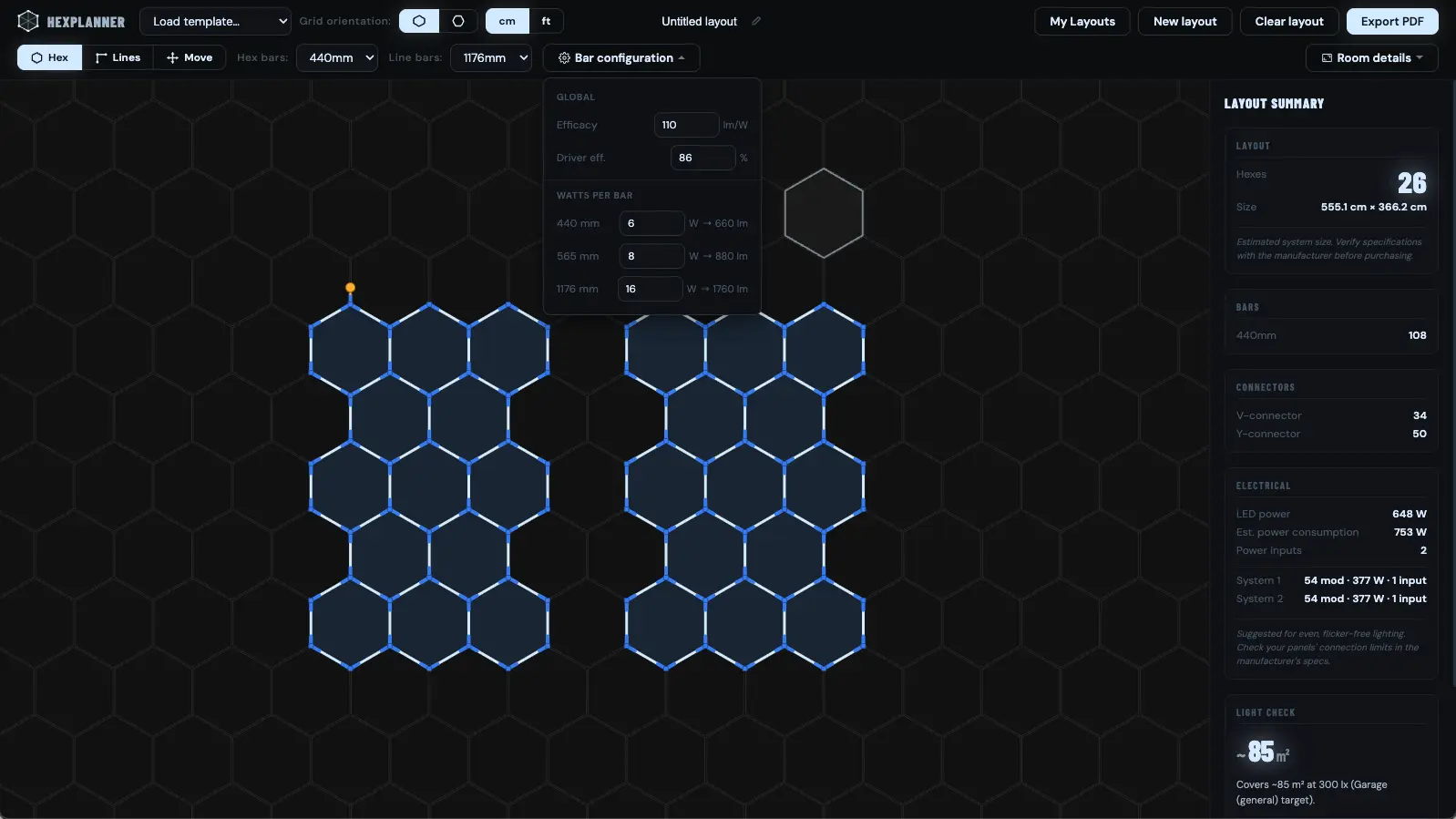Switch units to ft

pyautogui.click(x=546, y=21)
